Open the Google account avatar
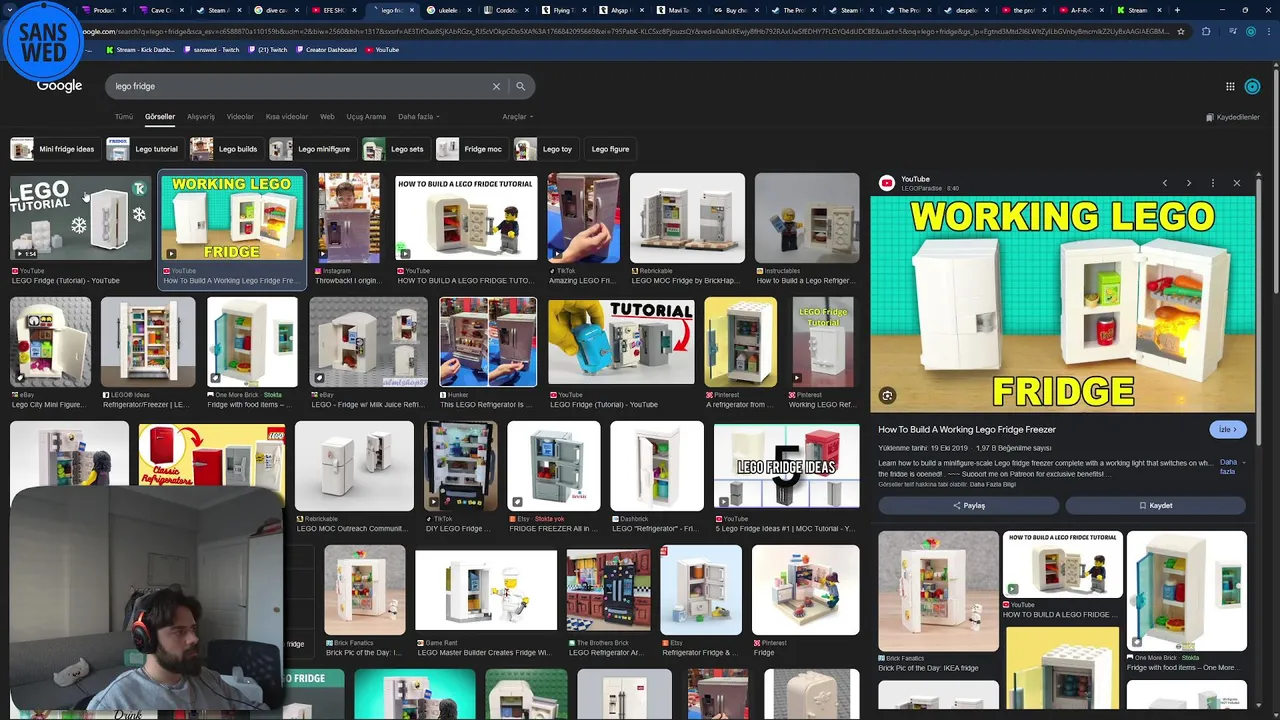Viewport: 1280px width, 720px height. pyautogui.click(x=1252, y=86)
